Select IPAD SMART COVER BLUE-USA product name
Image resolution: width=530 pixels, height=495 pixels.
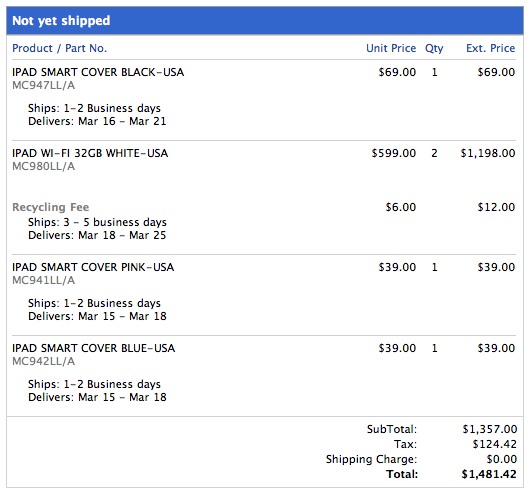[94, 348]
